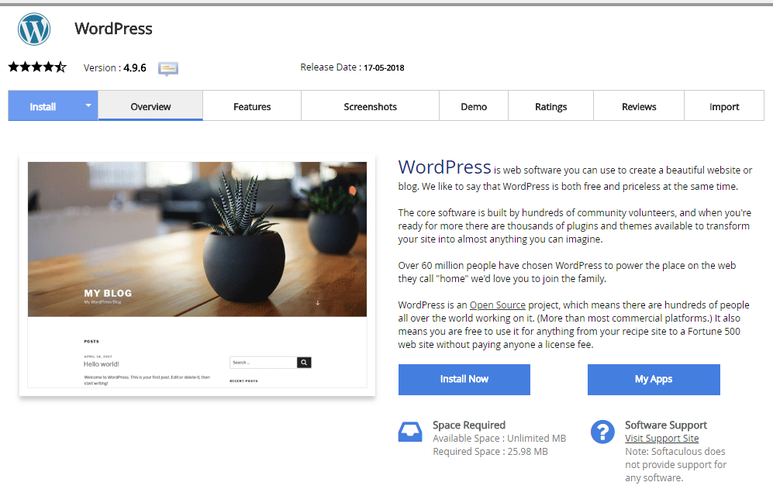This screenshot has width=773, height=489.
Task: Switch to the Overview tab
Action: 150,106
